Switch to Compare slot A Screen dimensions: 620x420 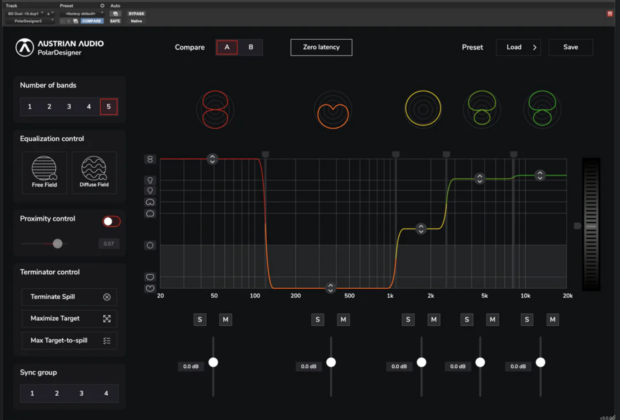pos(227,47)
